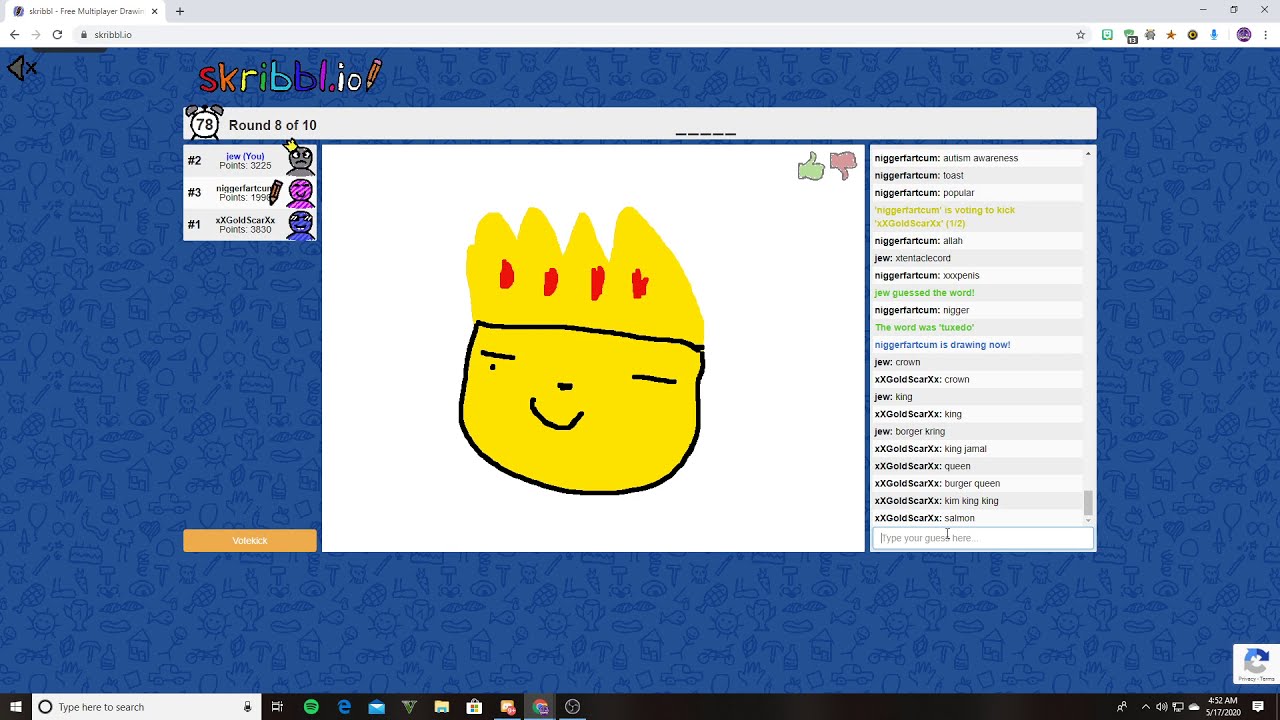Click the 'Round 8 of 10' text
The width and height of the screenshot is (1280, 720).
pyautogui.click(x=272, y=125)
